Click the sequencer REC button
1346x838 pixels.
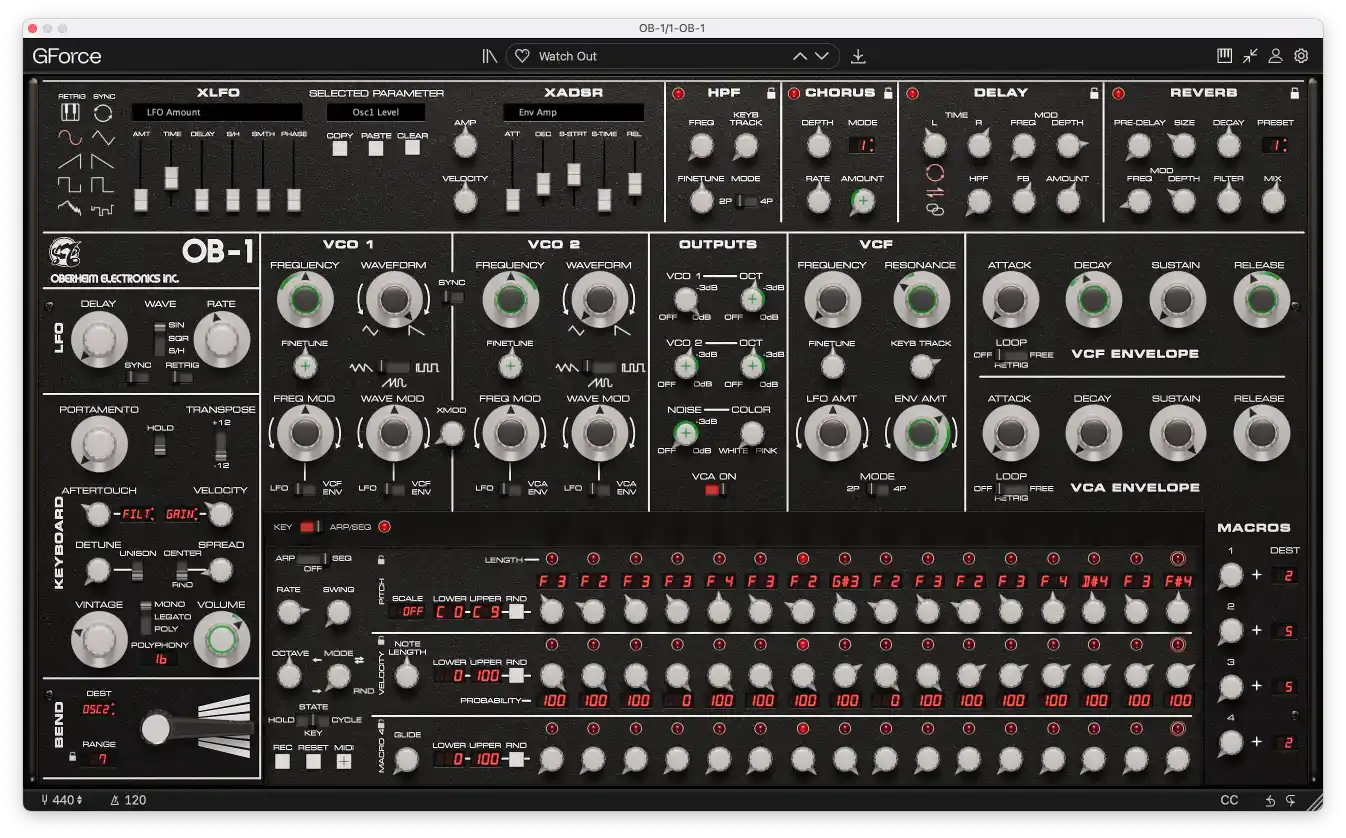(x=283, y=761)
